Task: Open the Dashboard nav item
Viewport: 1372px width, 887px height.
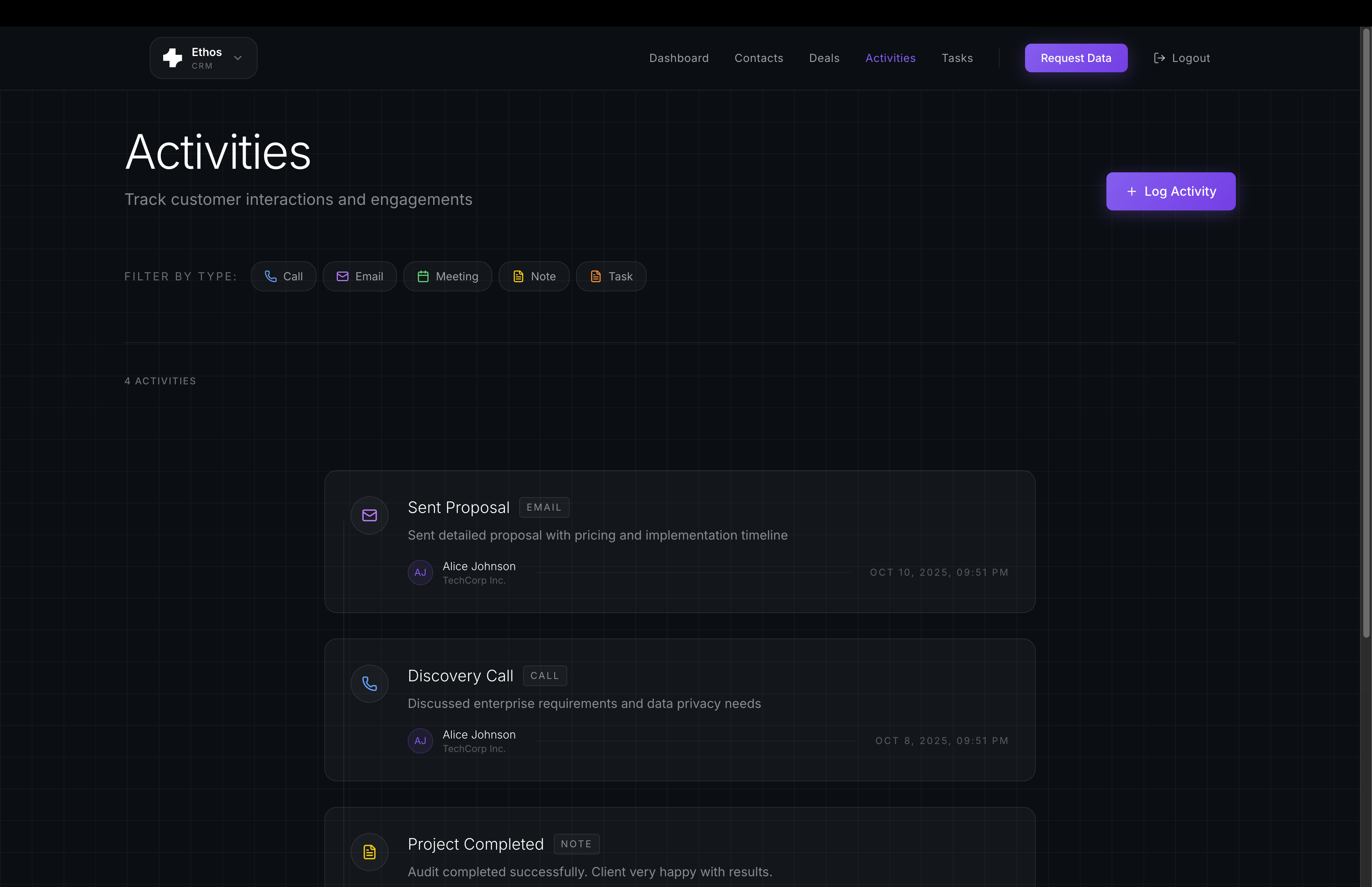Action: pos(679,58)
